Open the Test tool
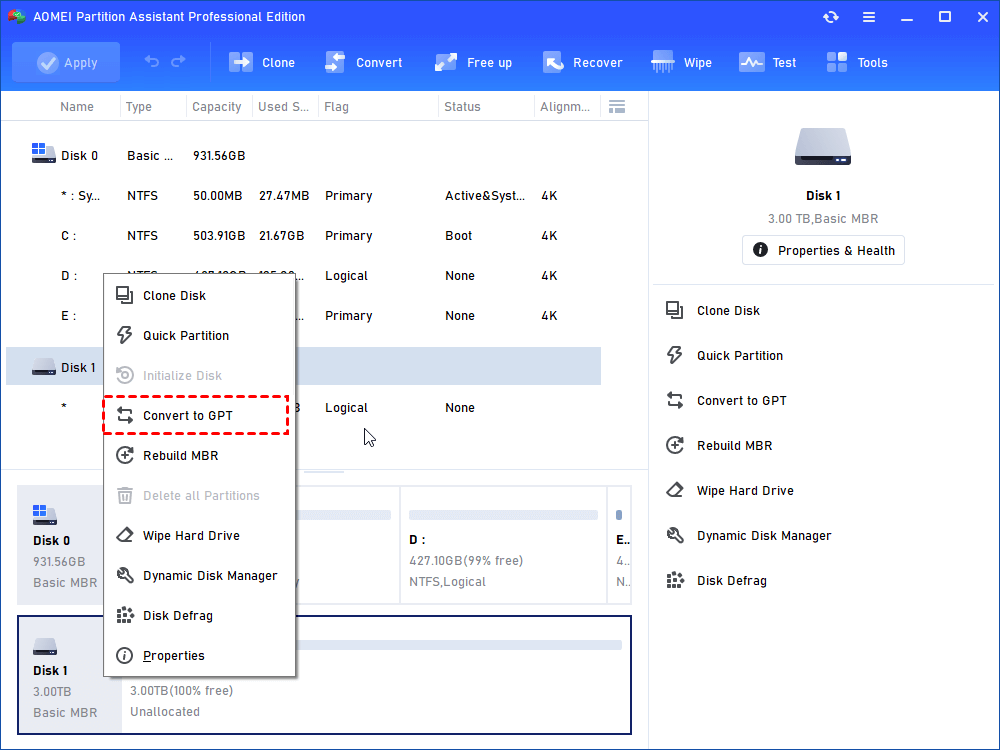 coord(768,62)
